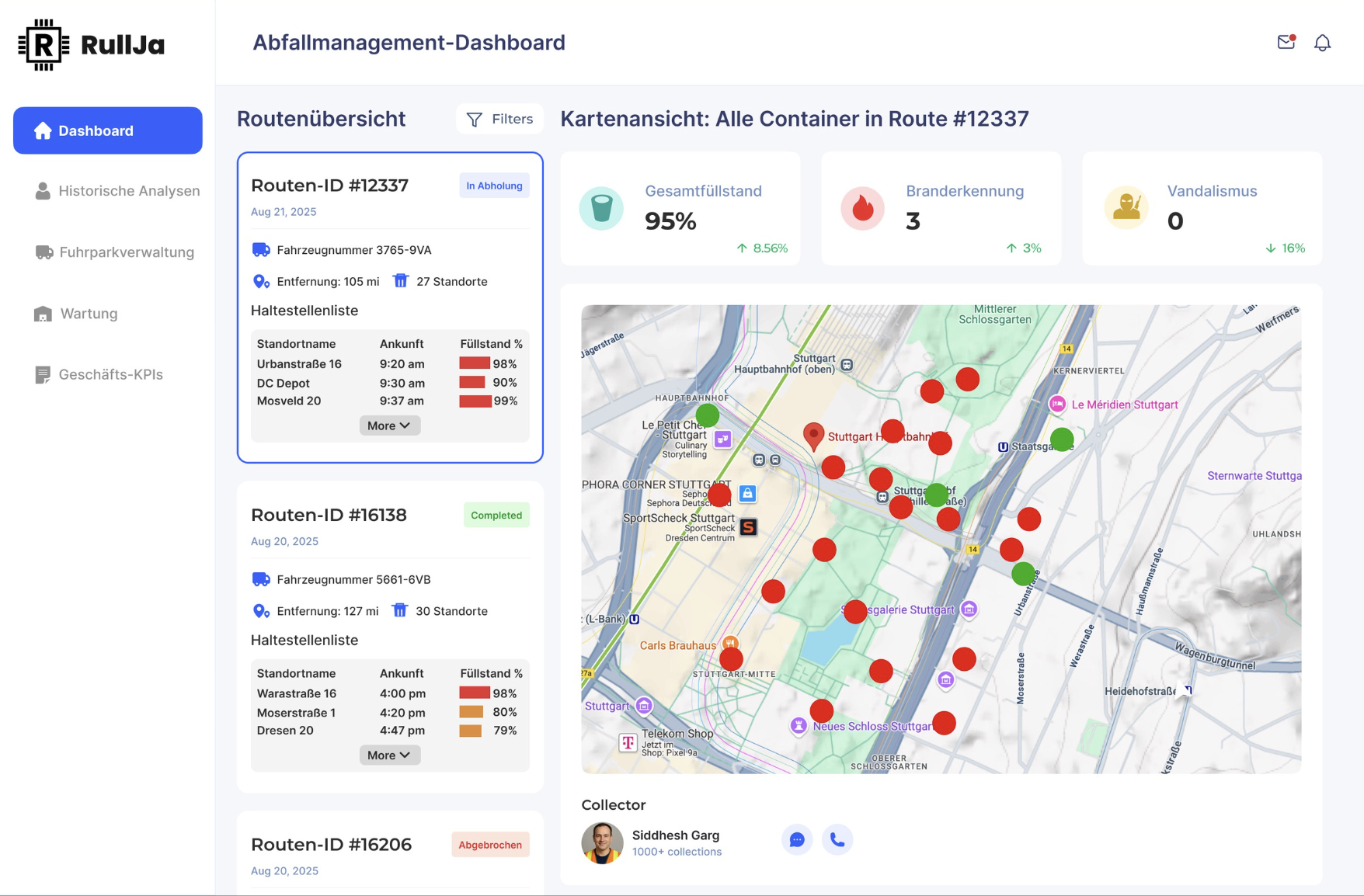Open Geschäfts-KPIs in the sidebar
The width and height of the screenshot is (1364, 896).
pyautogui.click(x=110, y=374)
